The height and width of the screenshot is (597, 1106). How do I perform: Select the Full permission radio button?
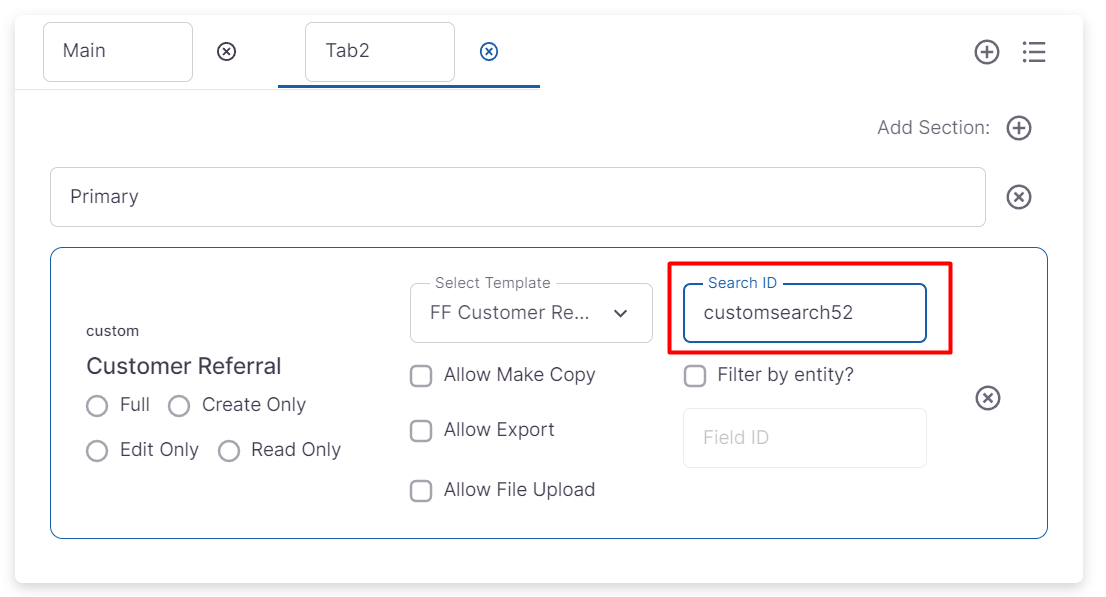[97, 406]
